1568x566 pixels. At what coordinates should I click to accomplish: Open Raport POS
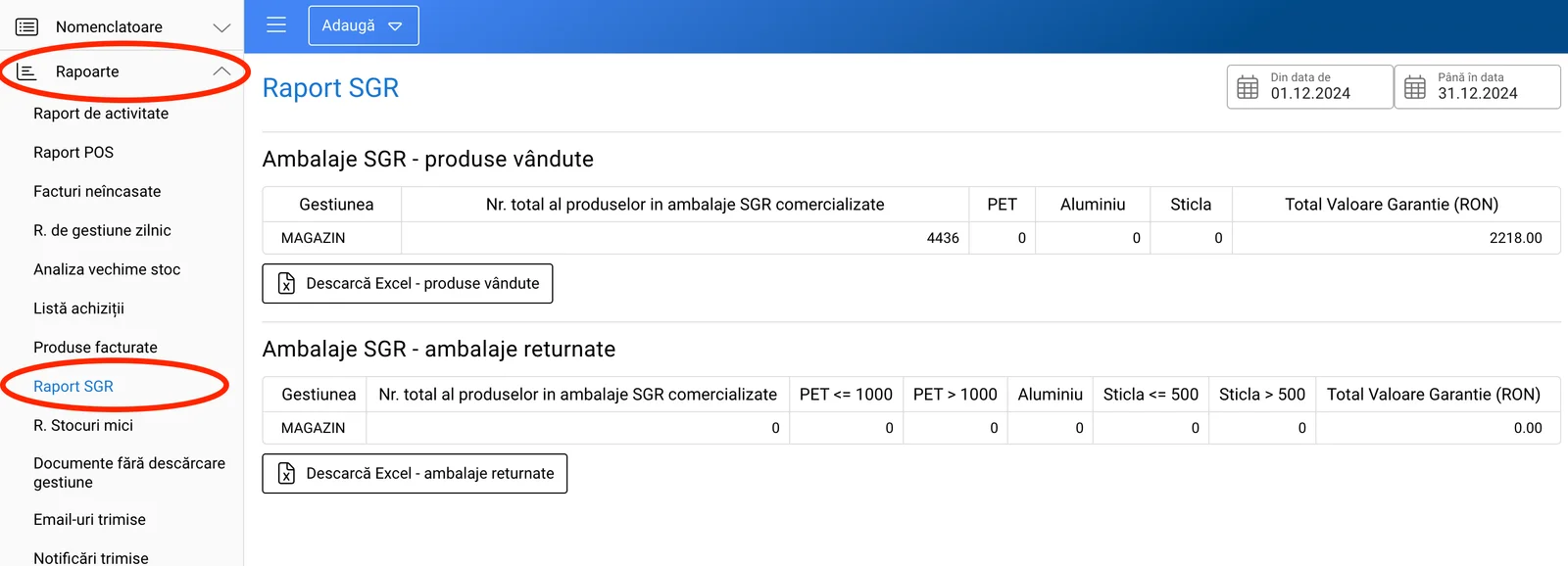click(73, 153)
